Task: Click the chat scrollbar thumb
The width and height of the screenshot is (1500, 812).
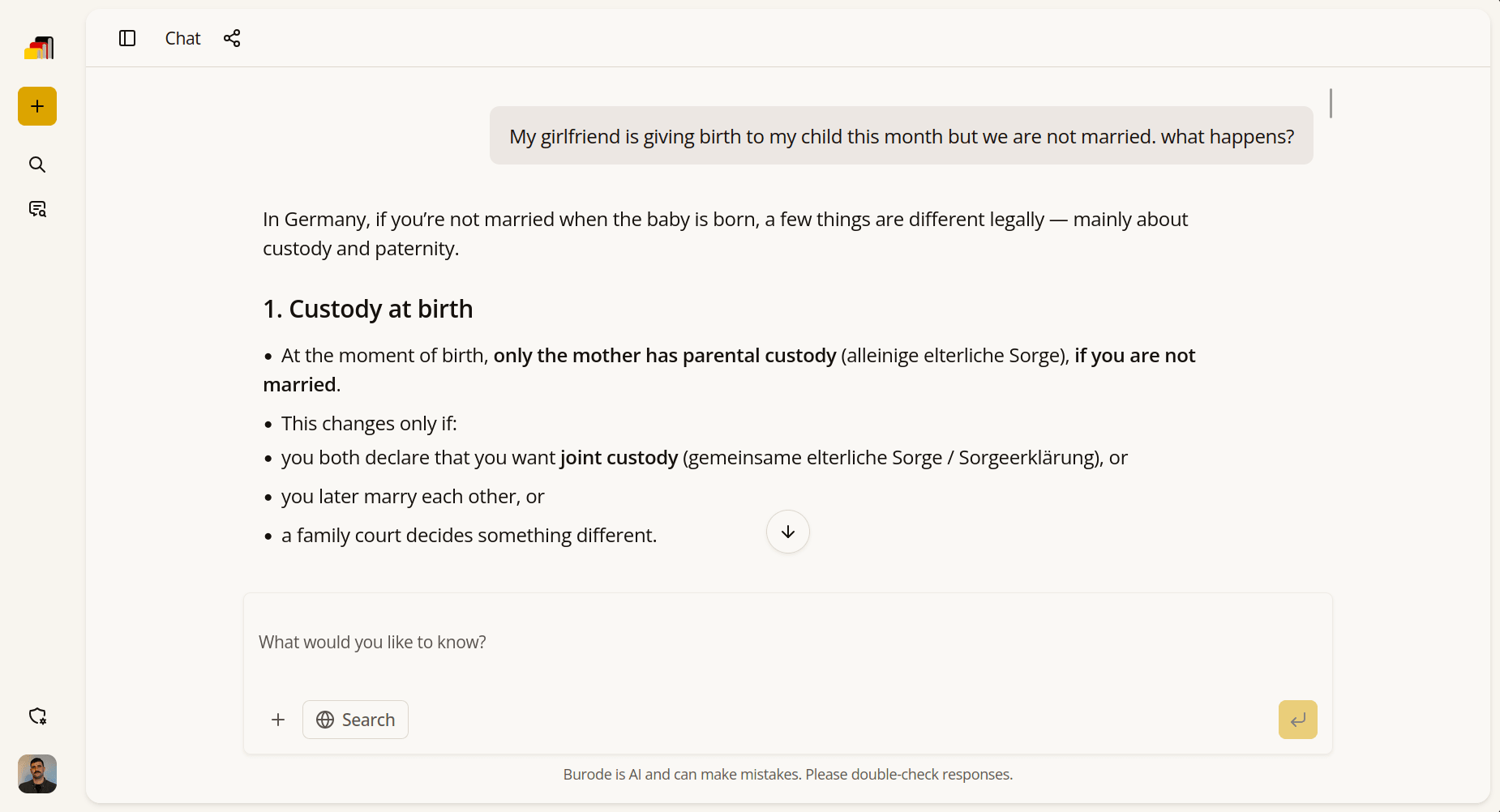Action: pos(1331,103)
